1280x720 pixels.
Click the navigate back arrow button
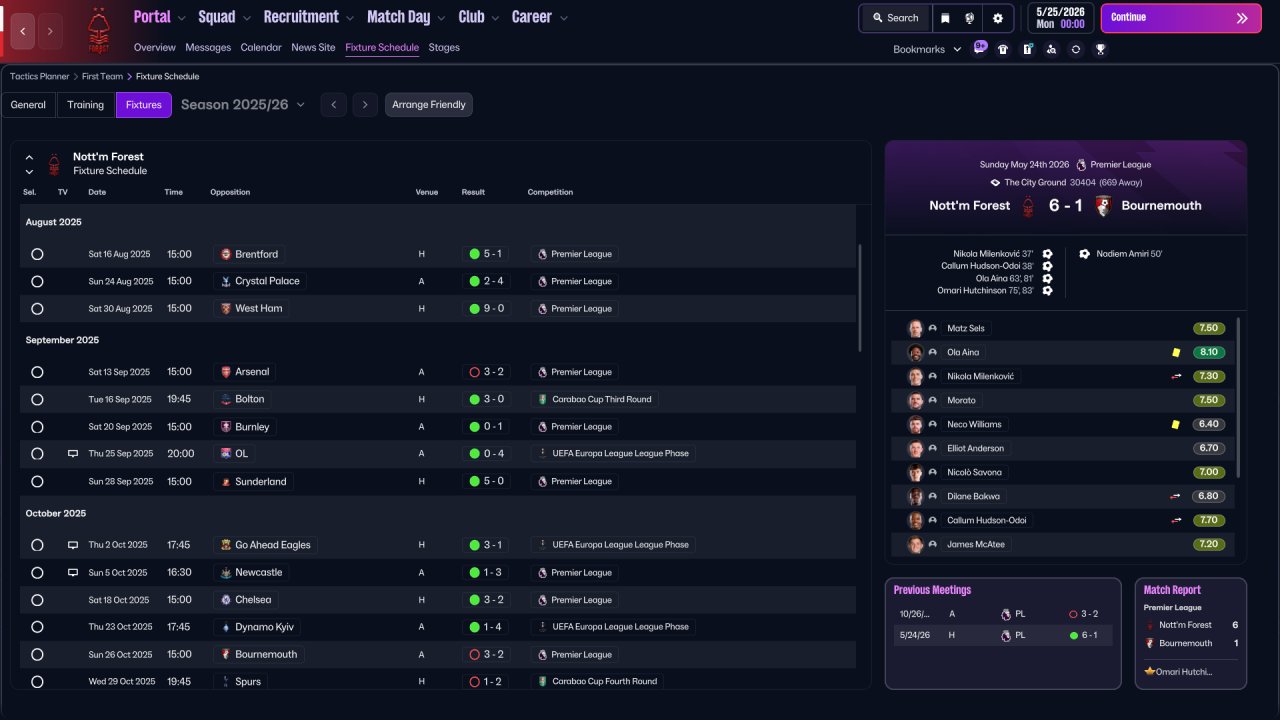coord(23,31)
